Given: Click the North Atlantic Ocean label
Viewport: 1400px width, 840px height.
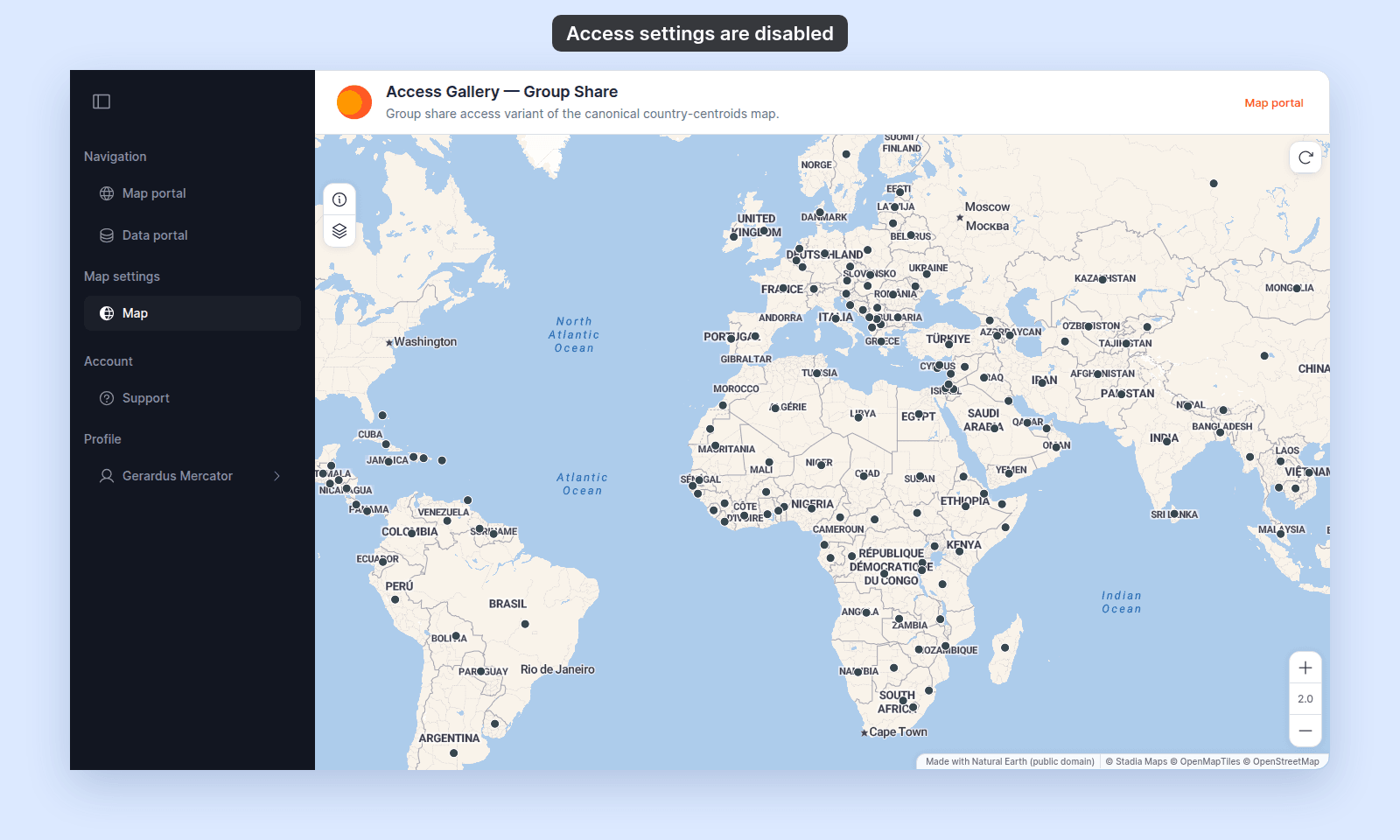Looking at the screenshot, I should coord(574,335).
